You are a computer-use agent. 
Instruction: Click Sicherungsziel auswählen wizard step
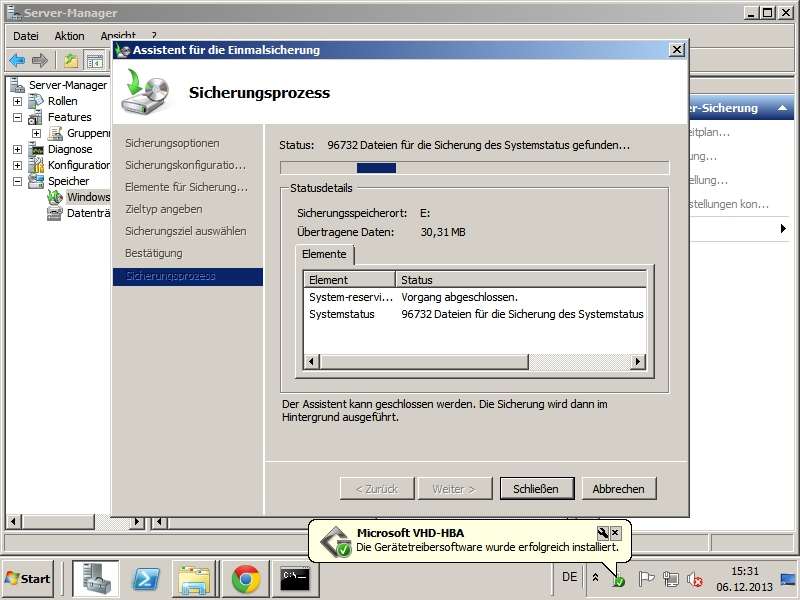click(185, 231)
